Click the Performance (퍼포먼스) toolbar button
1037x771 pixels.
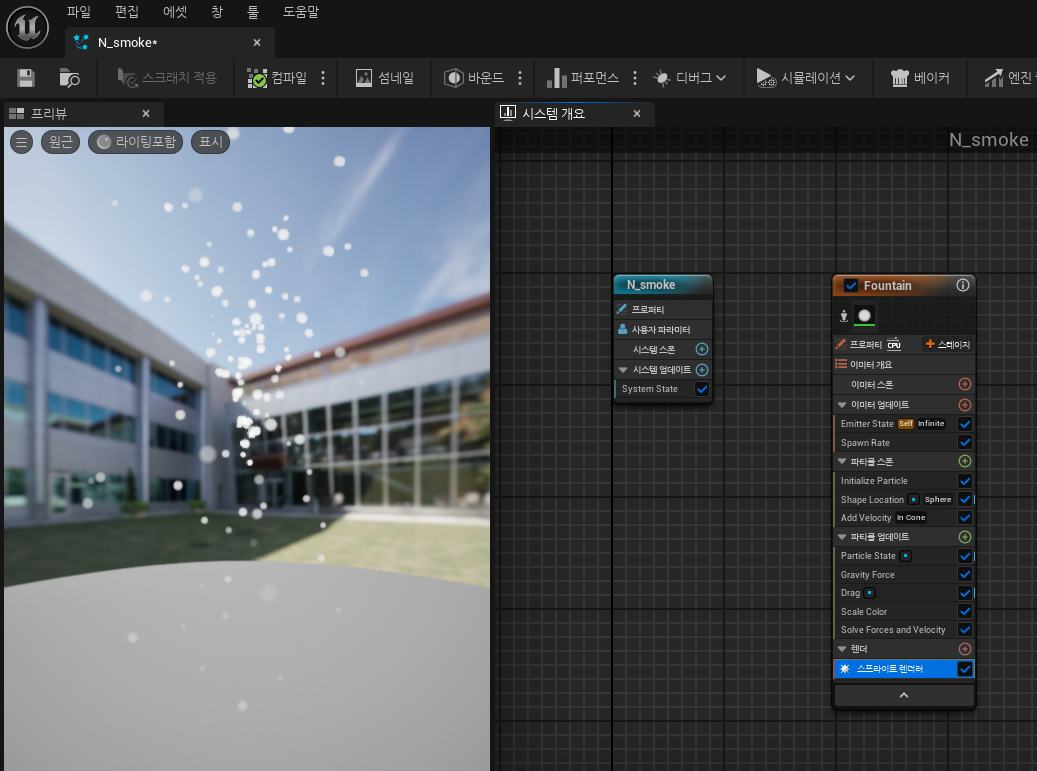[x=583, y=78]
